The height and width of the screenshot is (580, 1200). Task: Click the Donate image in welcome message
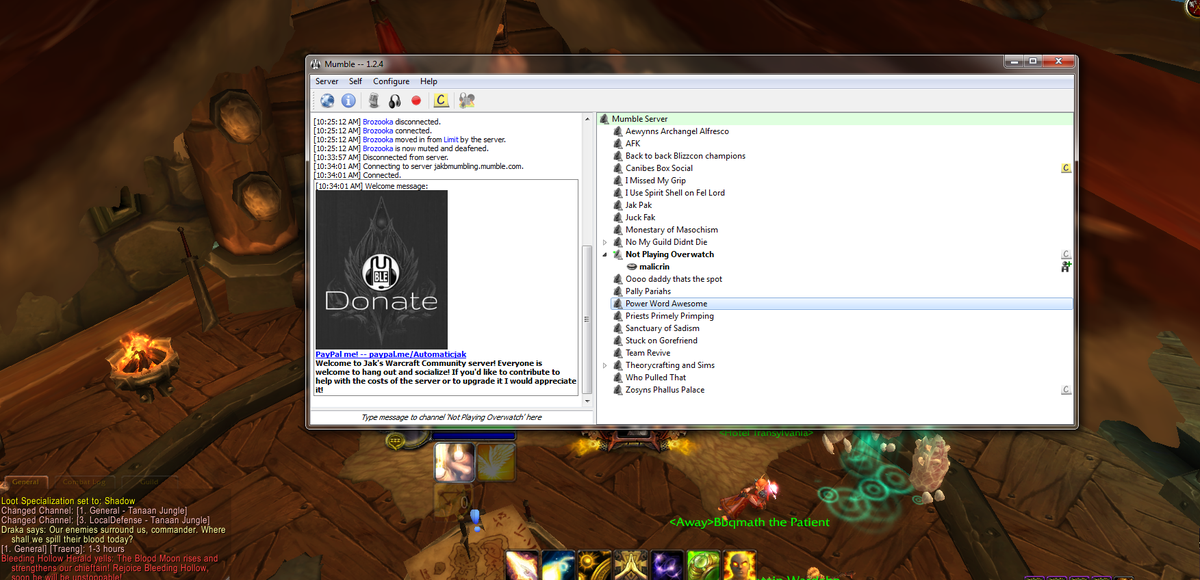tap(381, 270)
